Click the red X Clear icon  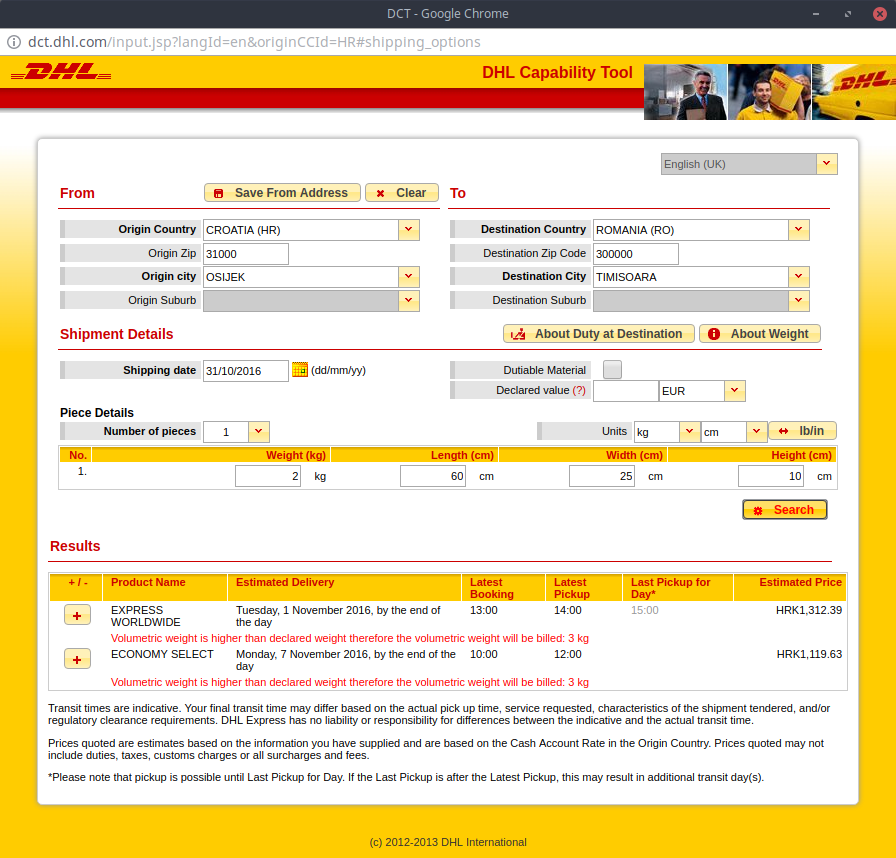tap(379, 192)
